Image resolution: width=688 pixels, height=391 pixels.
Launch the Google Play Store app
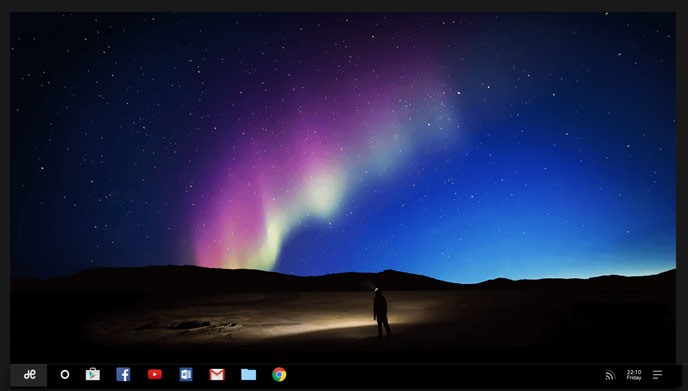click(x=93, y=374)
